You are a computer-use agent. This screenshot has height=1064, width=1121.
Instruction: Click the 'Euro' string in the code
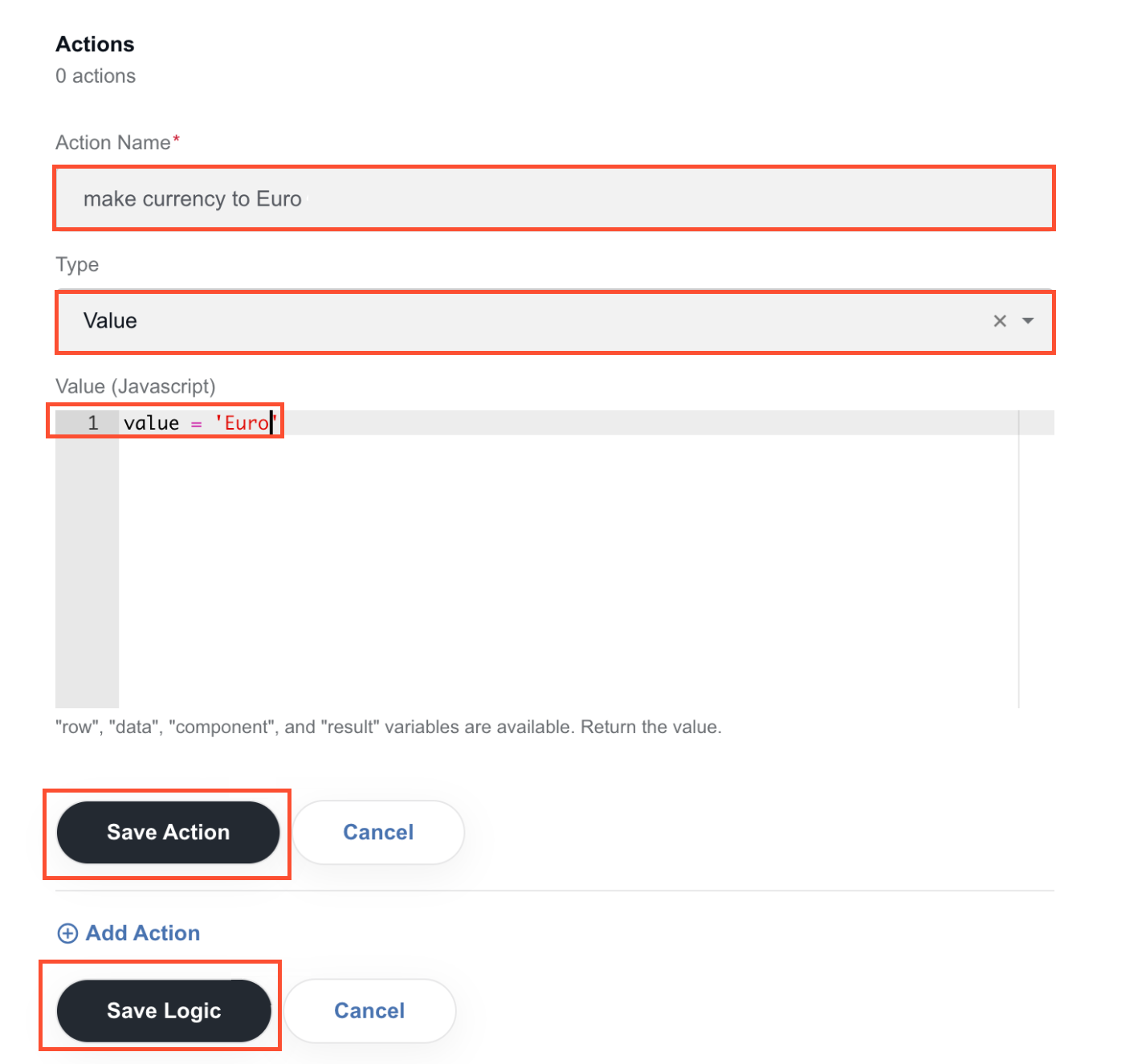pyautogui.click(x=245, y=423)
